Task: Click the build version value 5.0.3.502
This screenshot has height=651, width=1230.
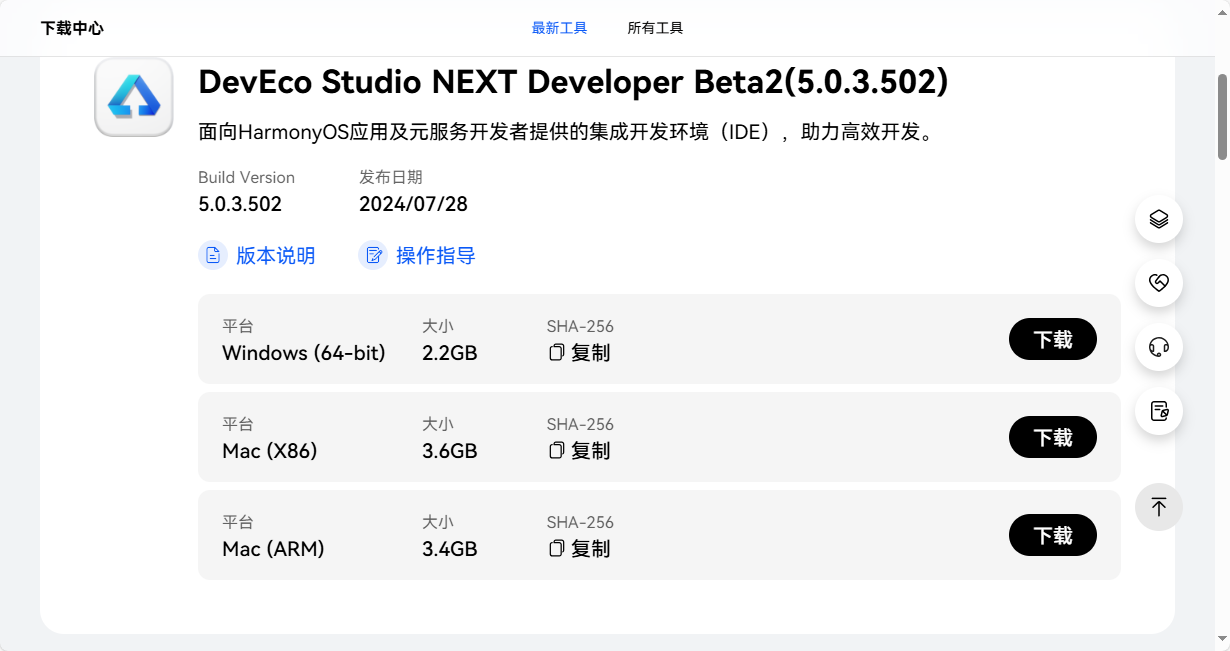Action: (x=240, y=204)
